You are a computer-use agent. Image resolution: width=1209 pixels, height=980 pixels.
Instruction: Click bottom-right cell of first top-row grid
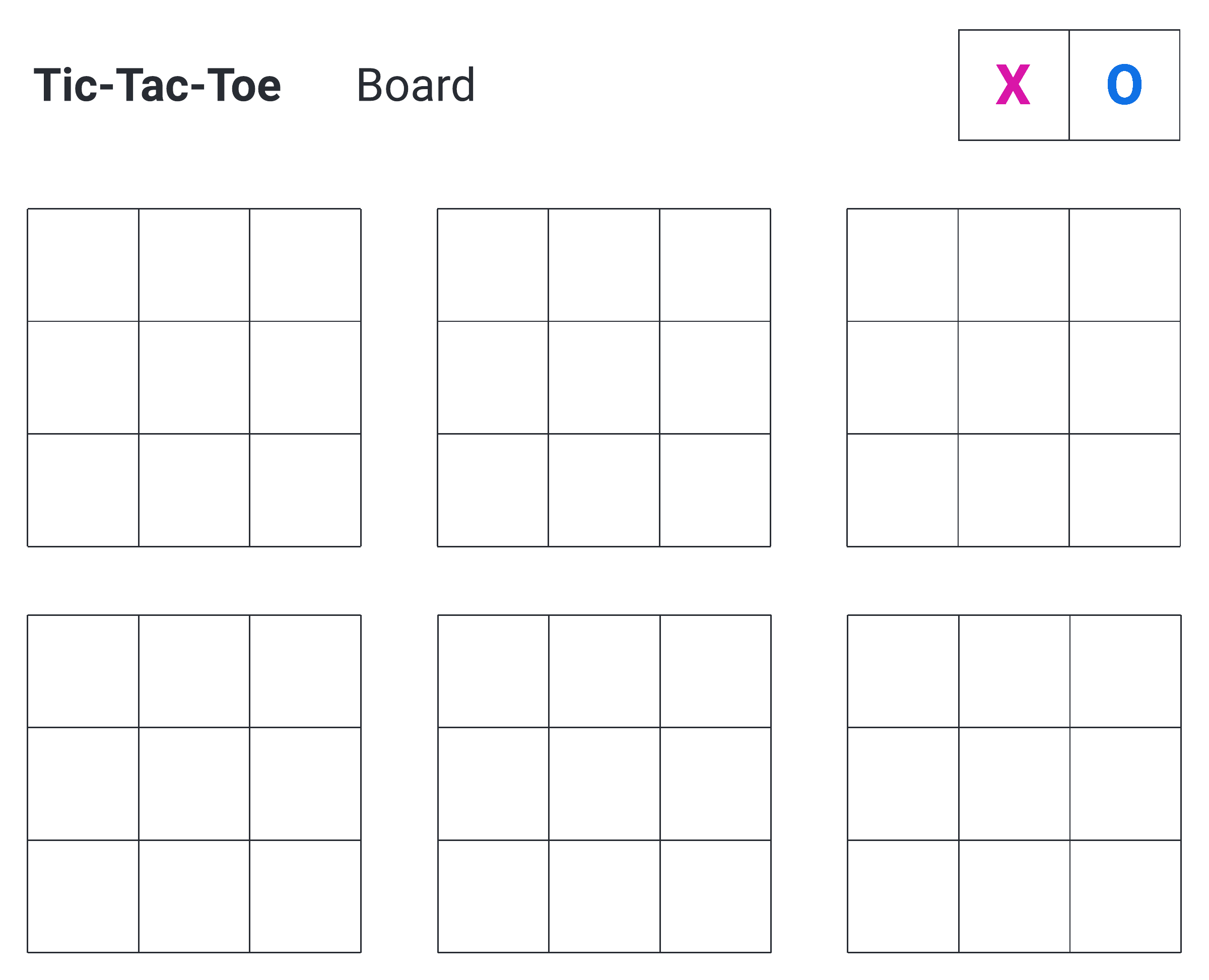coord(305,490)
